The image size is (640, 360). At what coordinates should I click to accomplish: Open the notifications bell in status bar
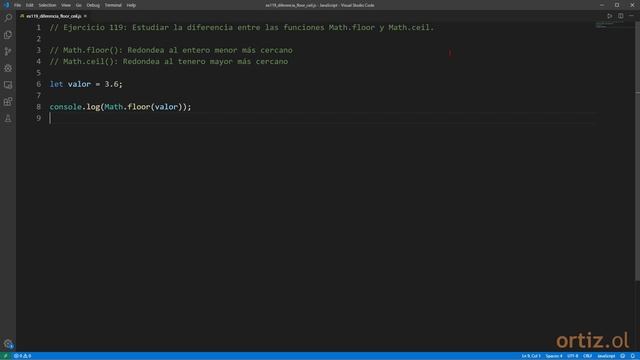click(633, 356)
